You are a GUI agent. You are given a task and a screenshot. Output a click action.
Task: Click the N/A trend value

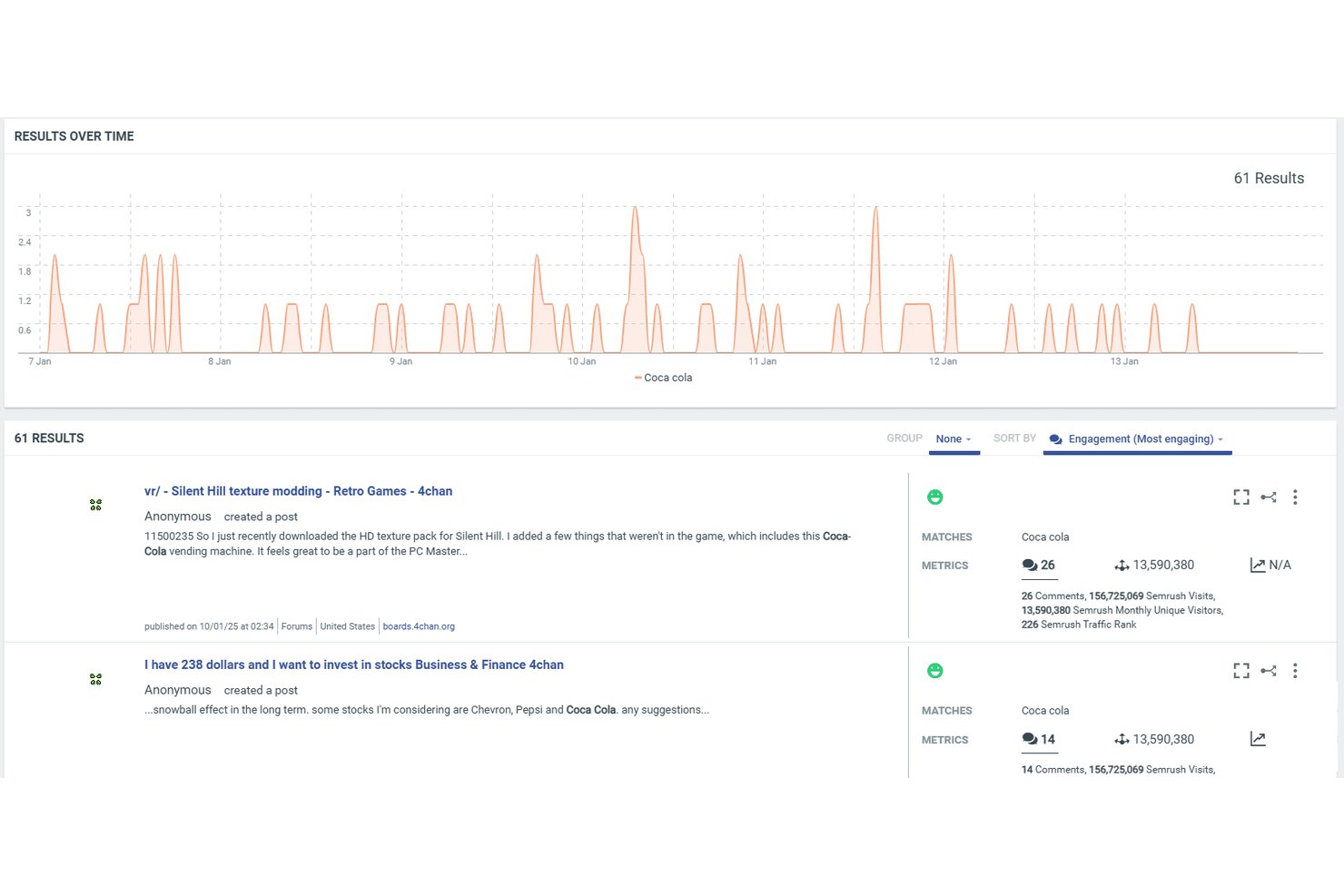tap(1280, 565)
